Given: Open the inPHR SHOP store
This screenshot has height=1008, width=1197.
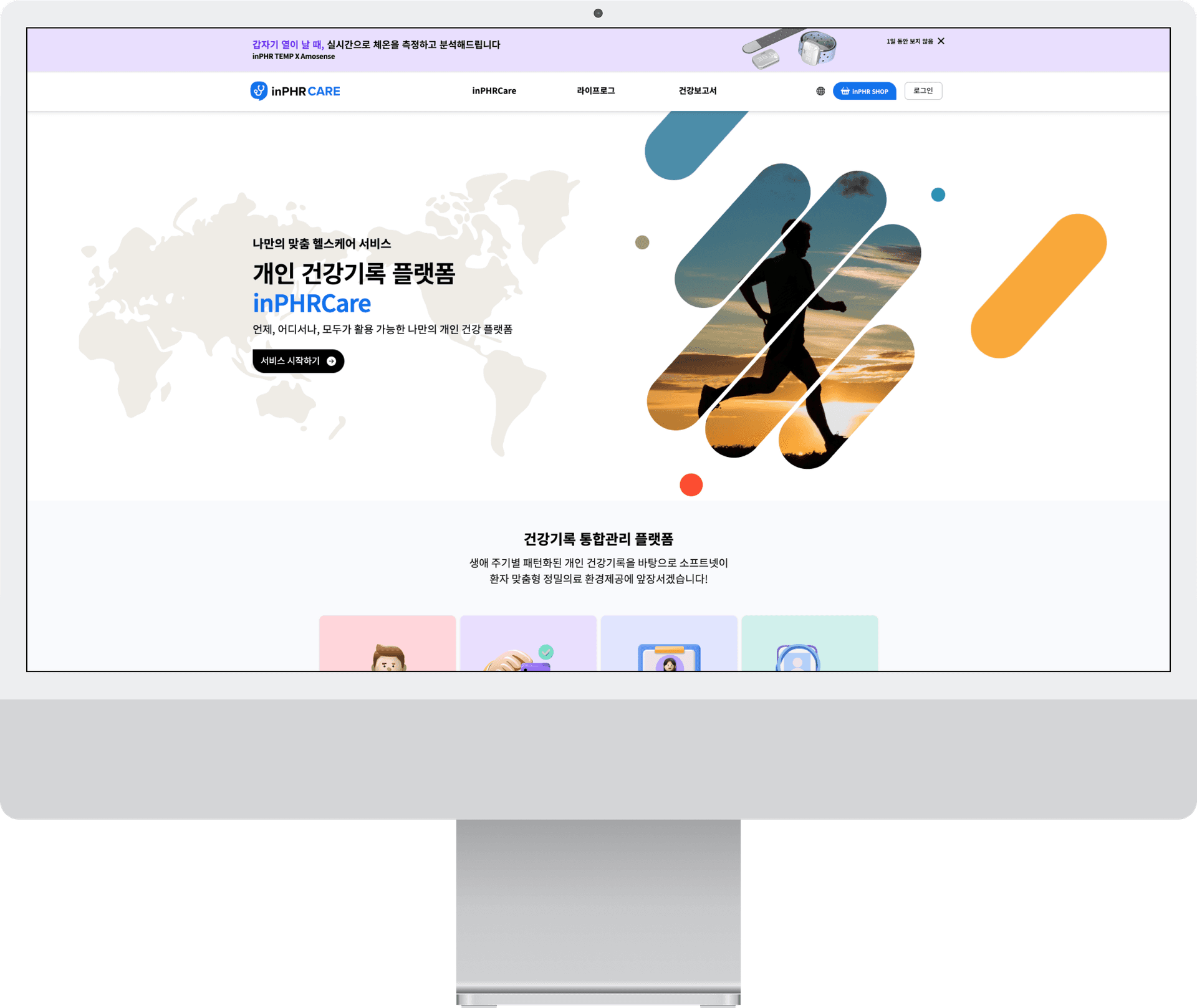Looking at the screenshot, I should (x=864, y=91).
